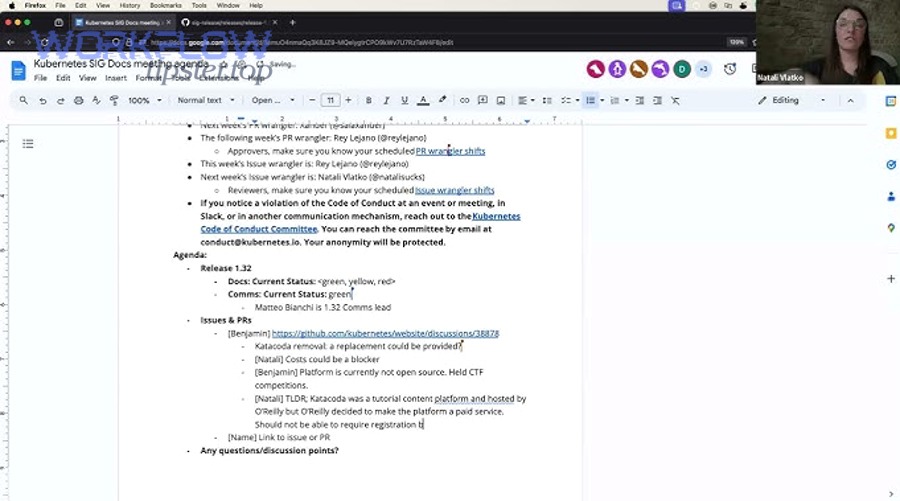The width and height of the screenshot is (900, 501).
Task: Go back with the browser back arrow
Action: [x=11, y=42]
